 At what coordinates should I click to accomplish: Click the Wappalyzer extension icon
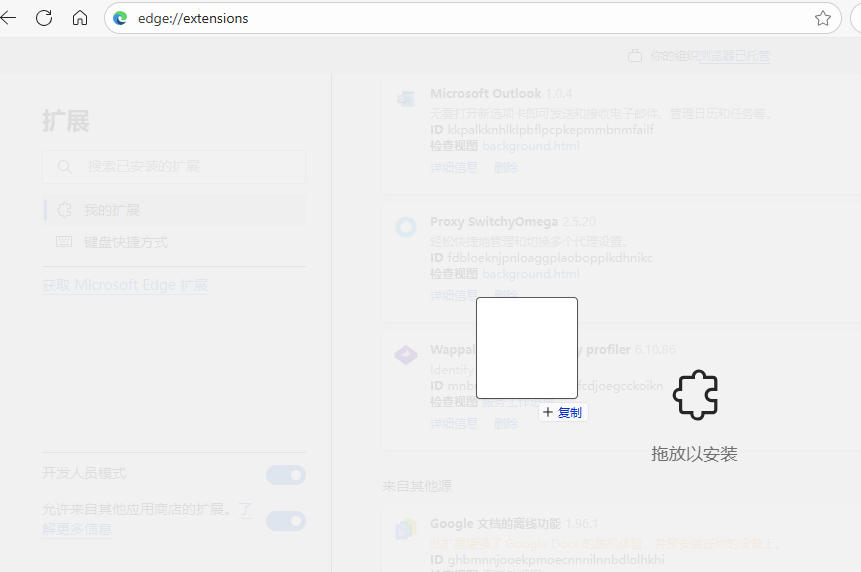click(406, 355)
